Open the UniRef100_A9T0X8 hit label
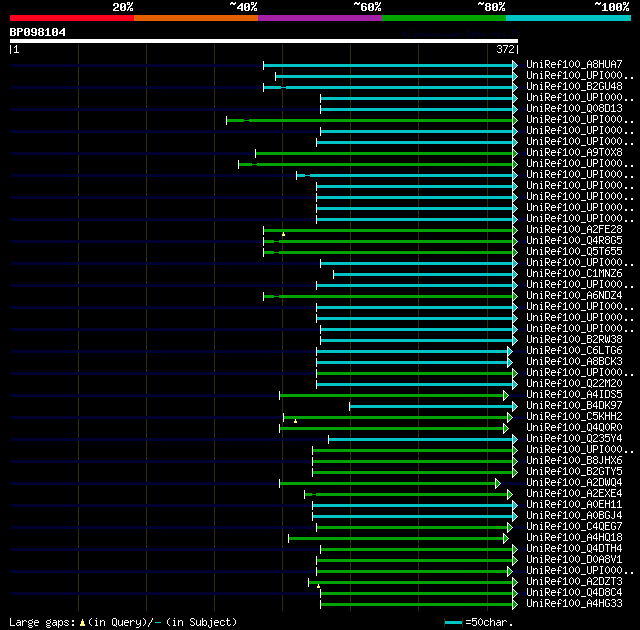Screen dimensions: 640x630 pyautogui.click(x=574, y=153)
